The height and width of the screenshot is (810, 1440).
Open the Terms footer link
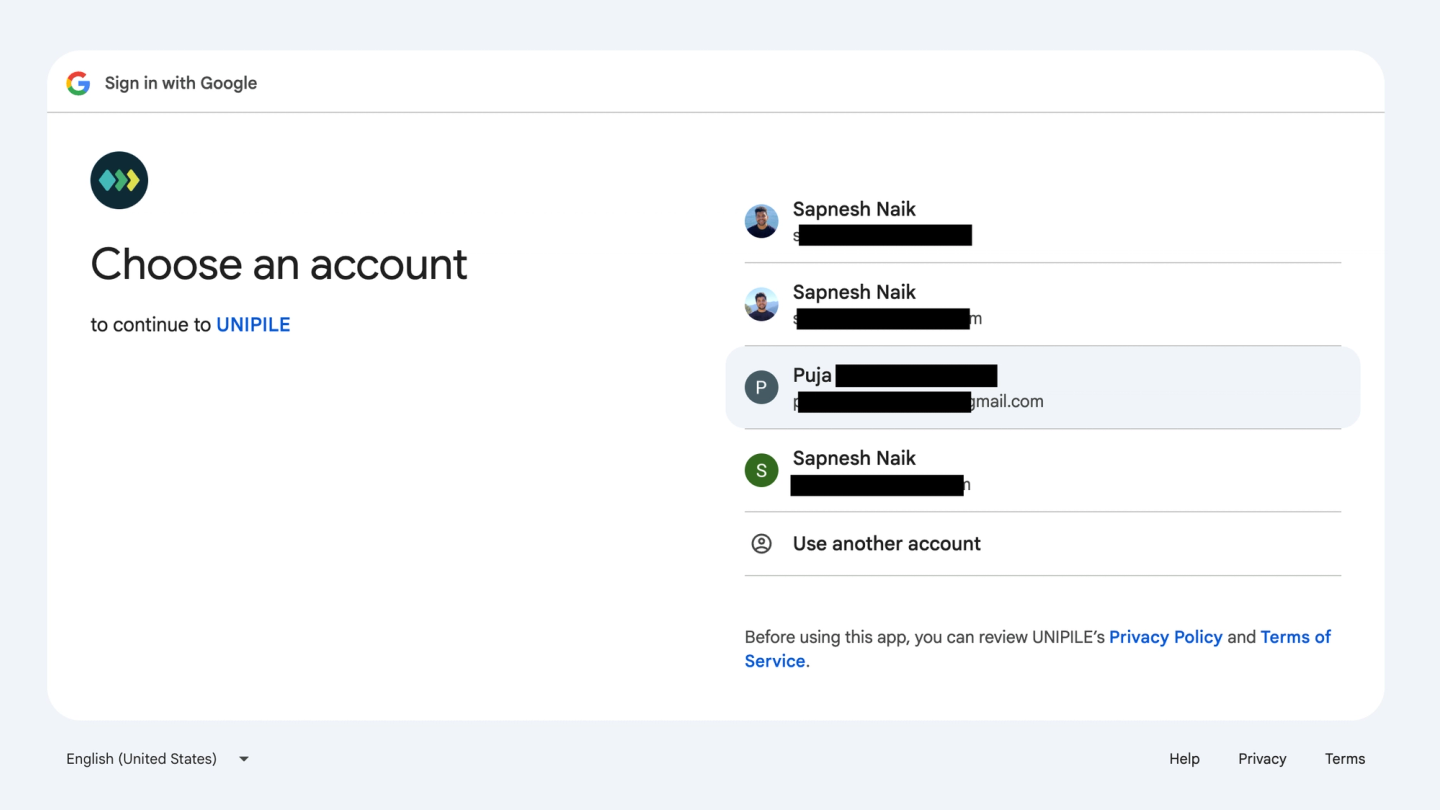(1345, 759)
